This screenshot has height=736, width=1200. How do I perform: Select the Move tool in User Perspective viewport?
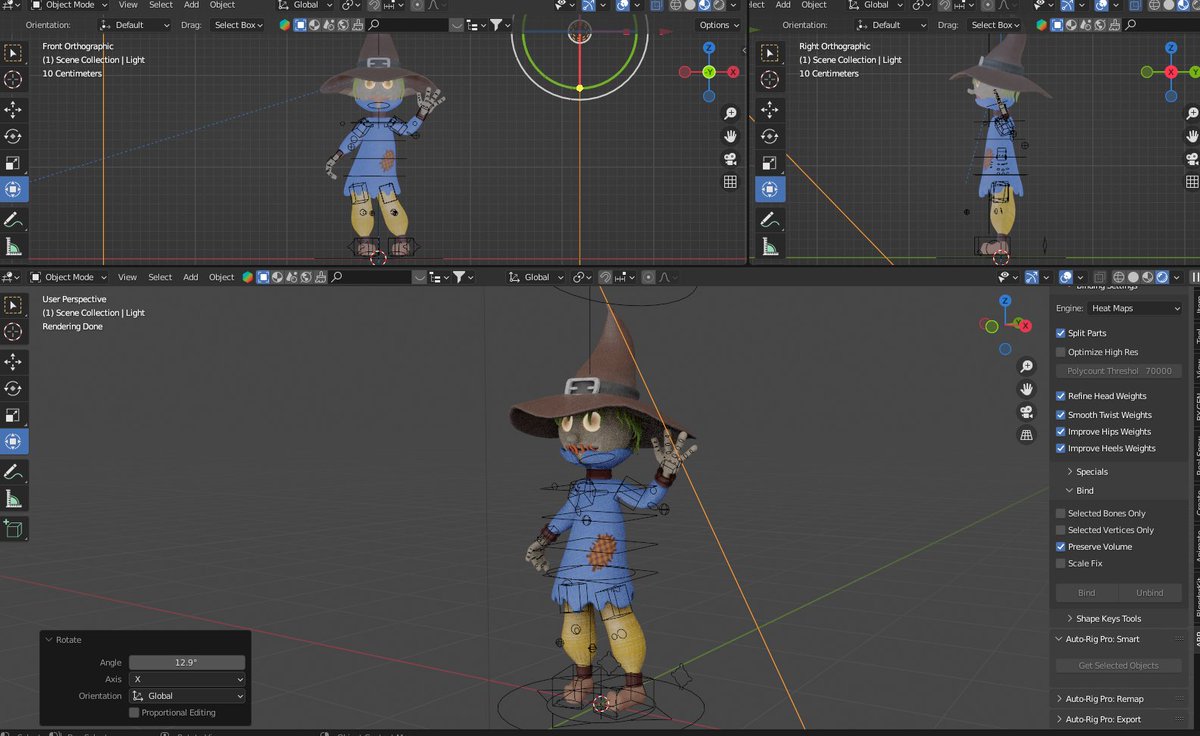coord(13,361)
